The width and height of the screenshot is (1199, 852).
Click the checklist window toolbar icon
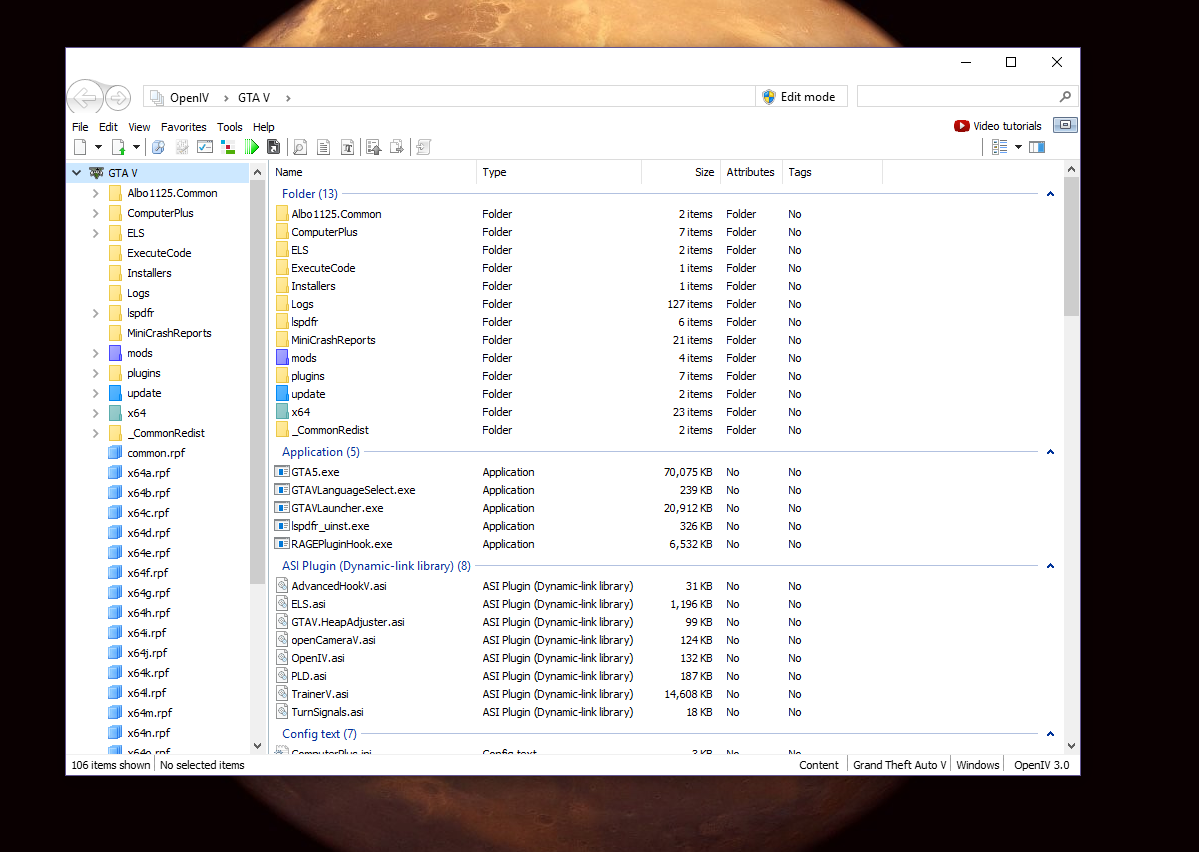pos(205,147)
